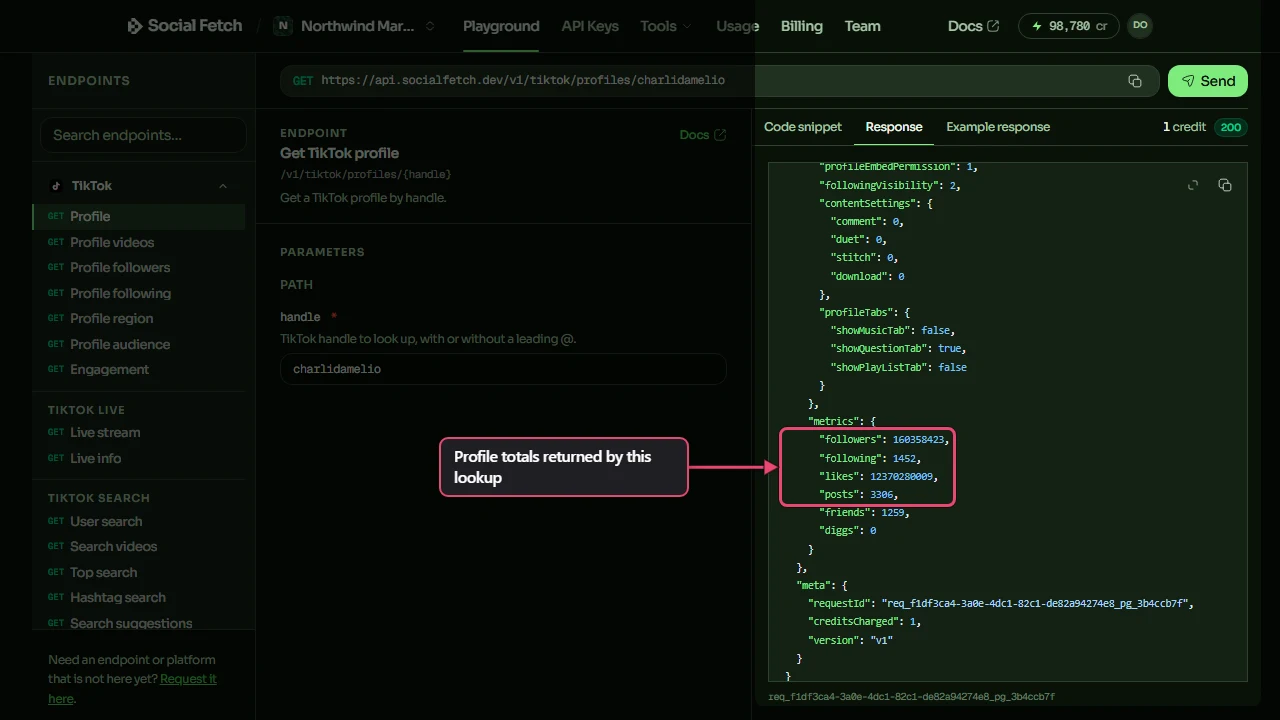Select the Profile endpoint
The height and width of the screenshot is (720, 1280).
tap(139, 216)
